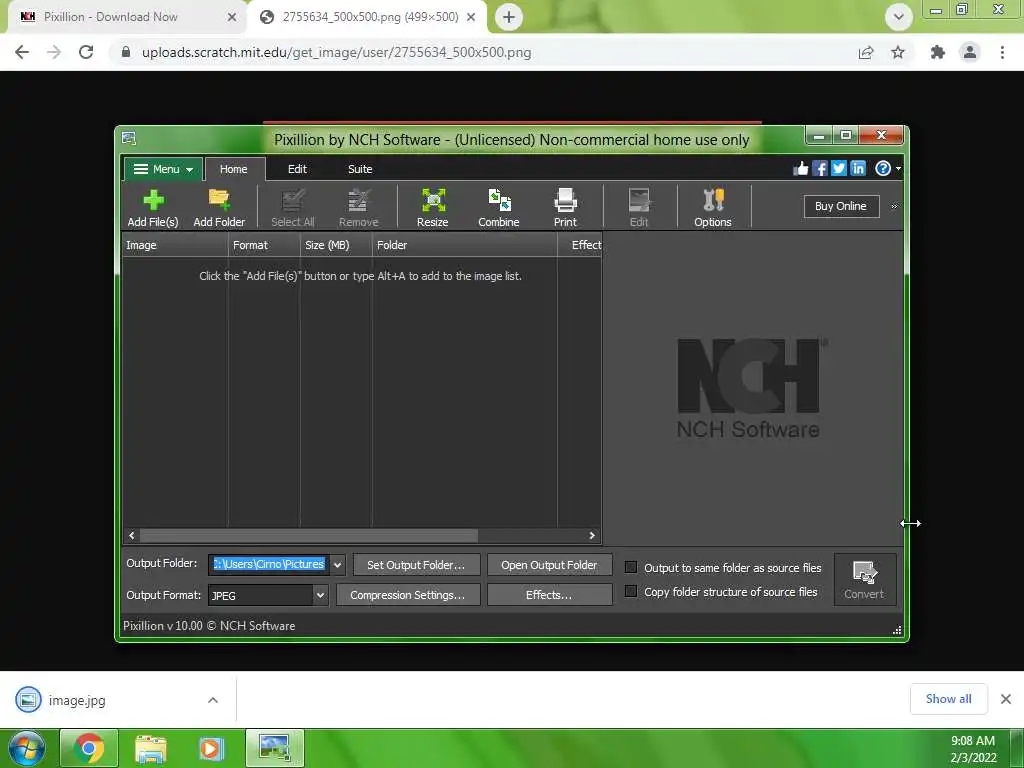The width and height of the screenshot is (1024, 768).
Task: Enable Copy folder structure of source files
Action: (x=631, y=591)
